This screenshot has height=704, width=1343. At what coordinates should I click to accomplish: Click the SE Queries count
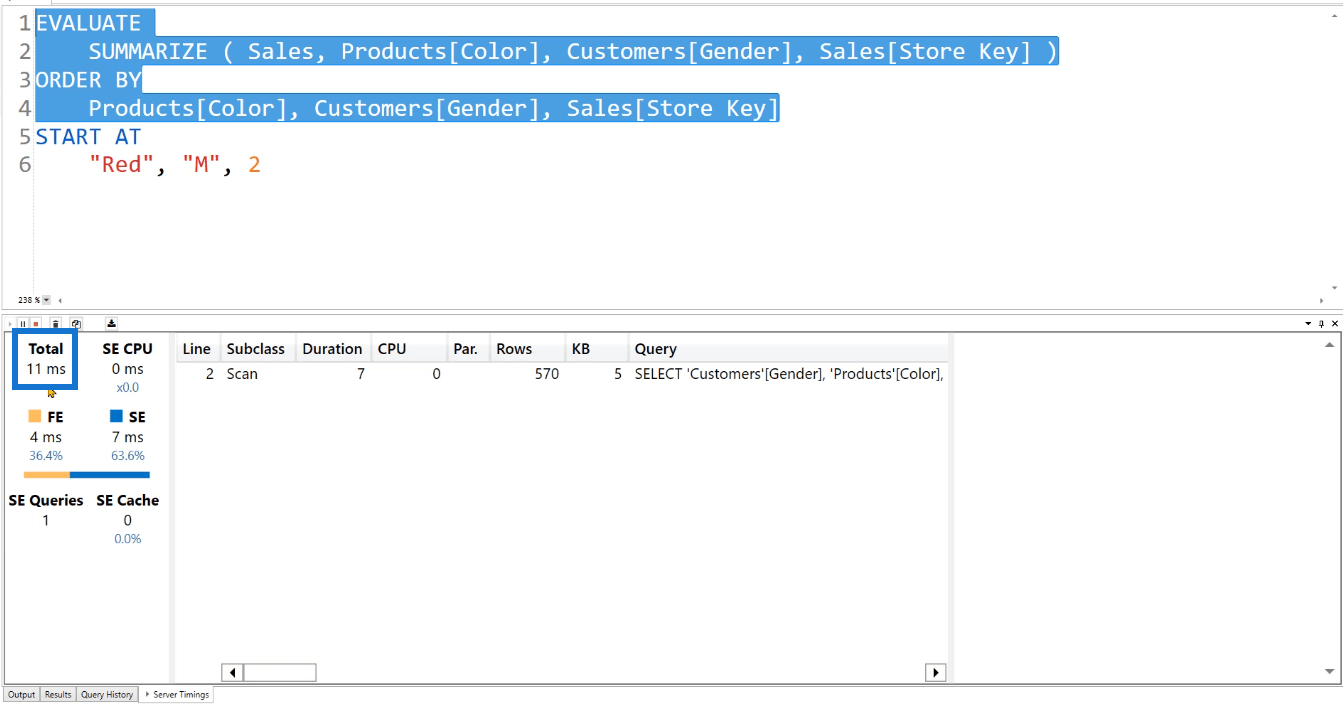point(45,520)
